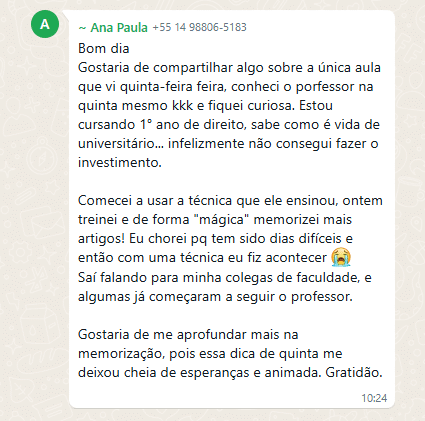The image size is (425, 421).
Task: Click the word "memorização," in the last paragraph
Action: (121, 354)
